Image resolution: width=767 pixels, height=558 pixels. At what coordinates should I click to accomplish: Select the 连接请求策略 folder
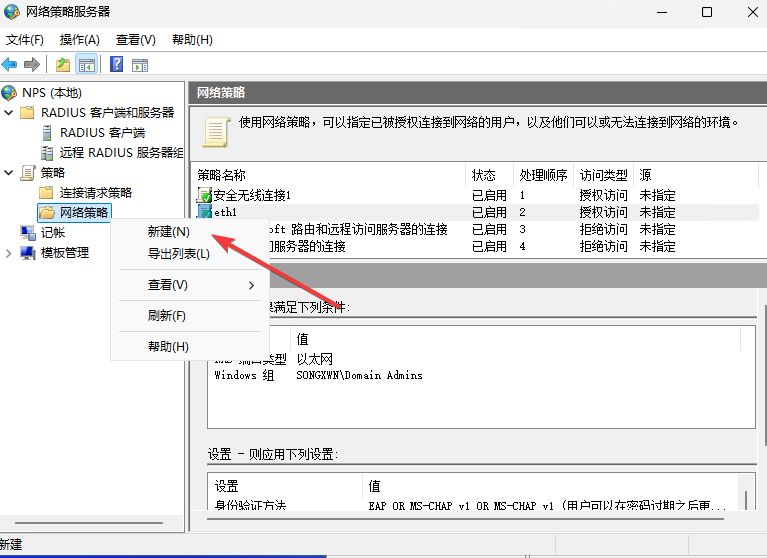pos(95,192)
